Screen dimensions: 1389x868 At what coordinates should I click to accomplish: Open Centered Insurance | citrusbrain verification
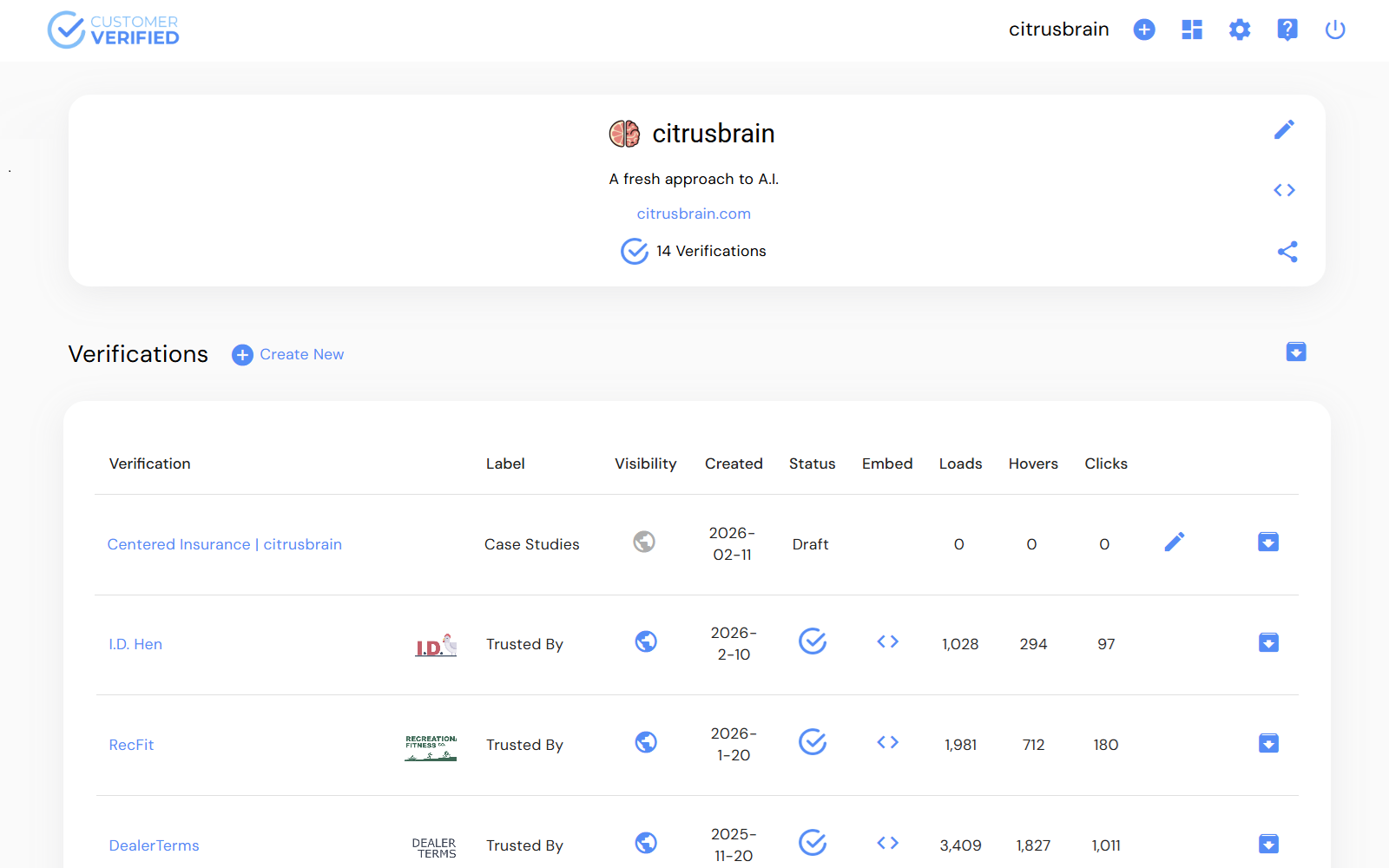pos(225,544)
